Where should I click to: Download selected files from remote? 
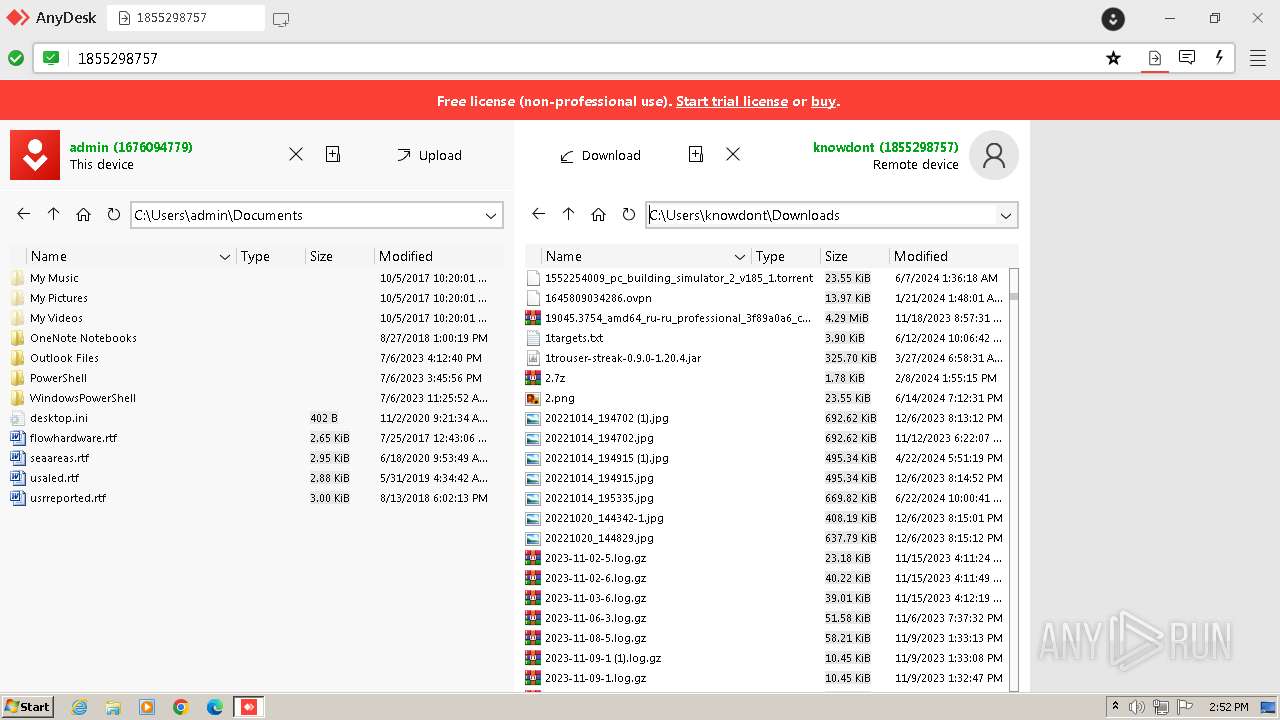point(600,155)
